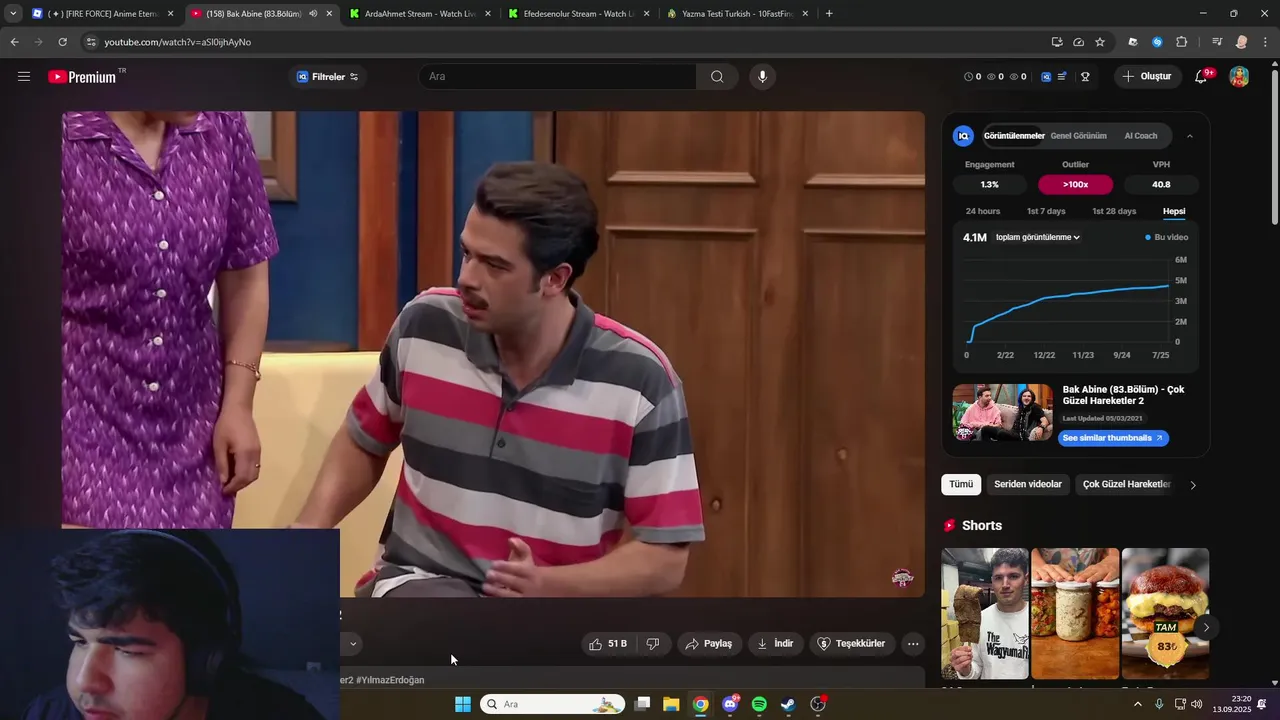Open Discord from the taskbar
Image resolution: width=1280 pixels, height=720 pixels.
(x=730, y=704)
